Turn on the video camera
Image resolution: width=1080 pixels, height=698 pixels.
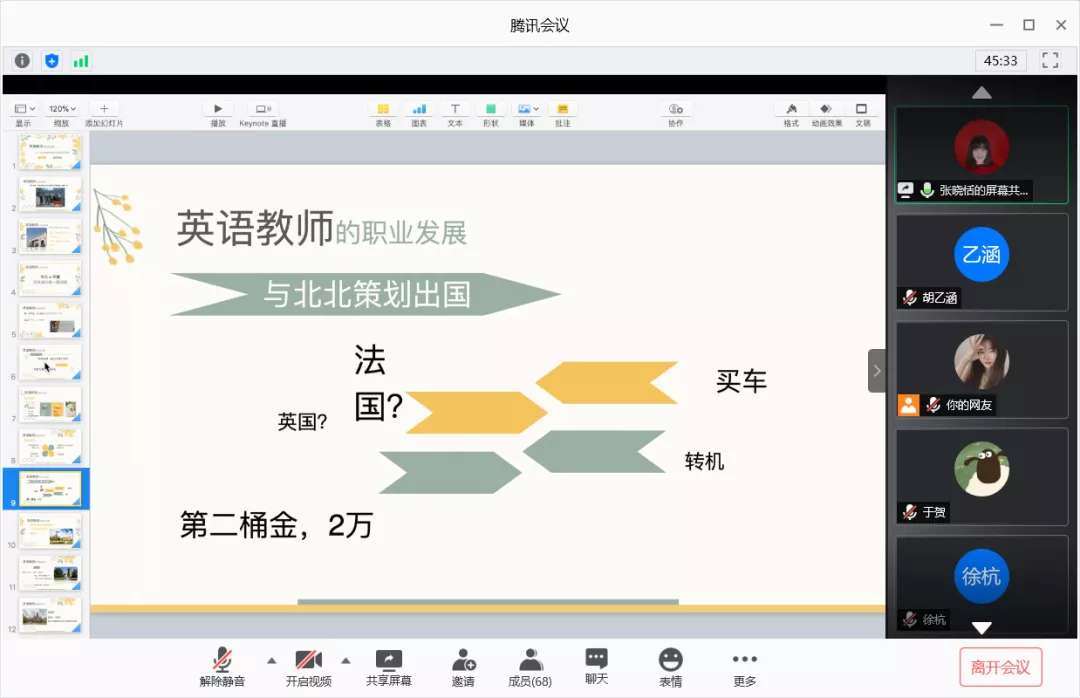coord(308,666)
